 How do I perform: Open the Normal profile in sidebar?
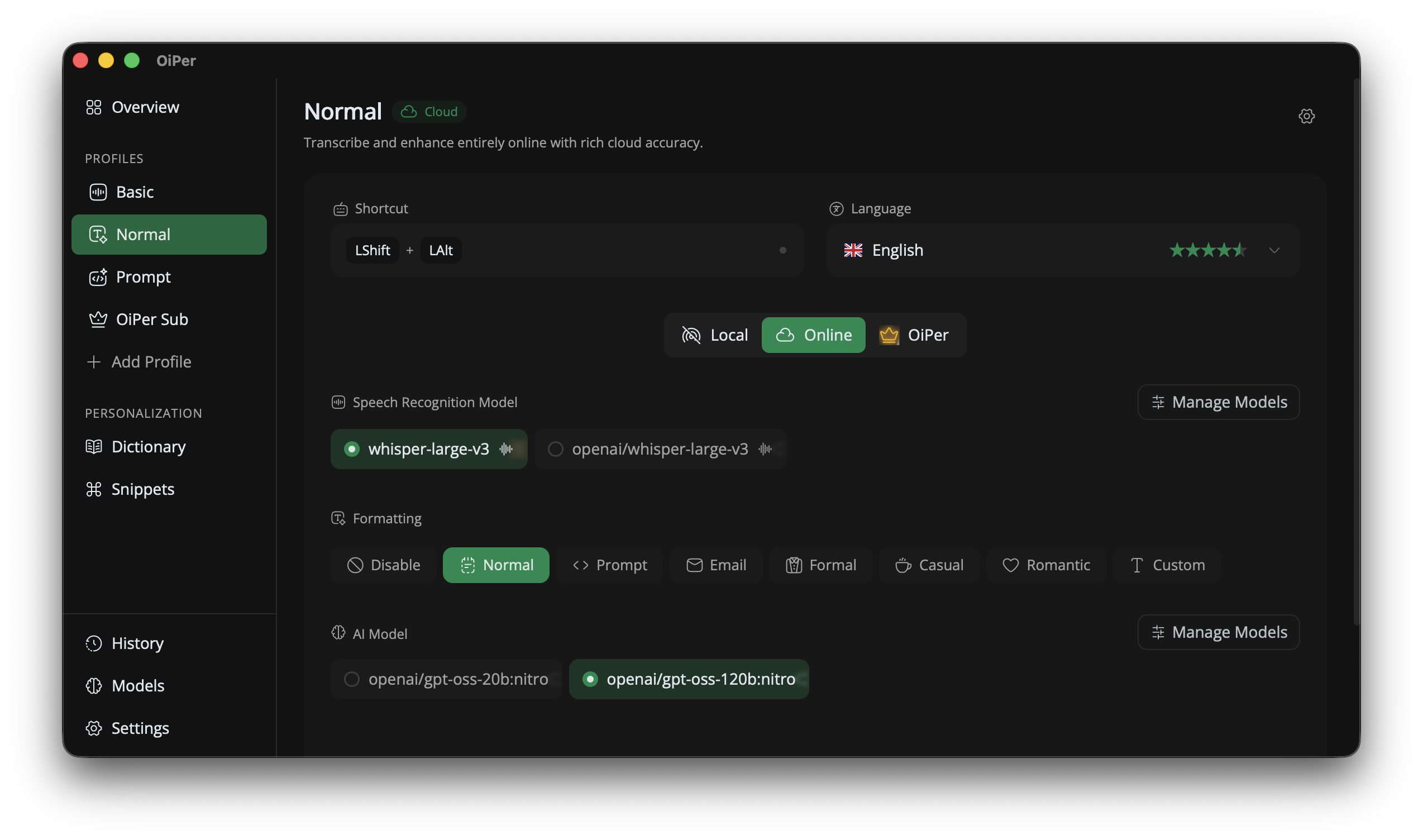coord(169,235)
